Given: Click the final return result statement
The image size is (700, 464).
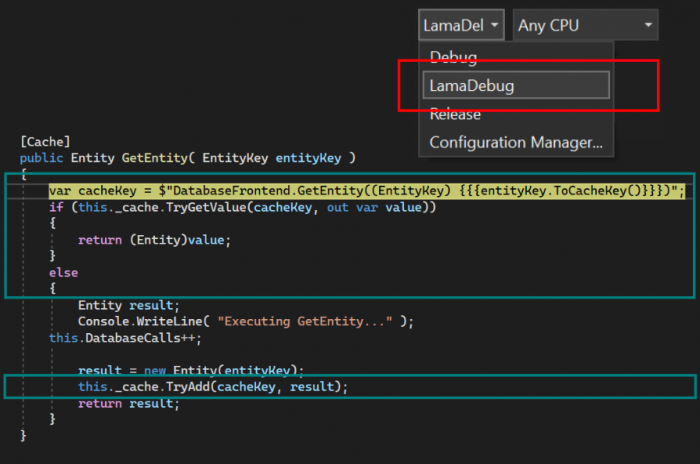Looking at the screenshot, I should coord(129,403).
